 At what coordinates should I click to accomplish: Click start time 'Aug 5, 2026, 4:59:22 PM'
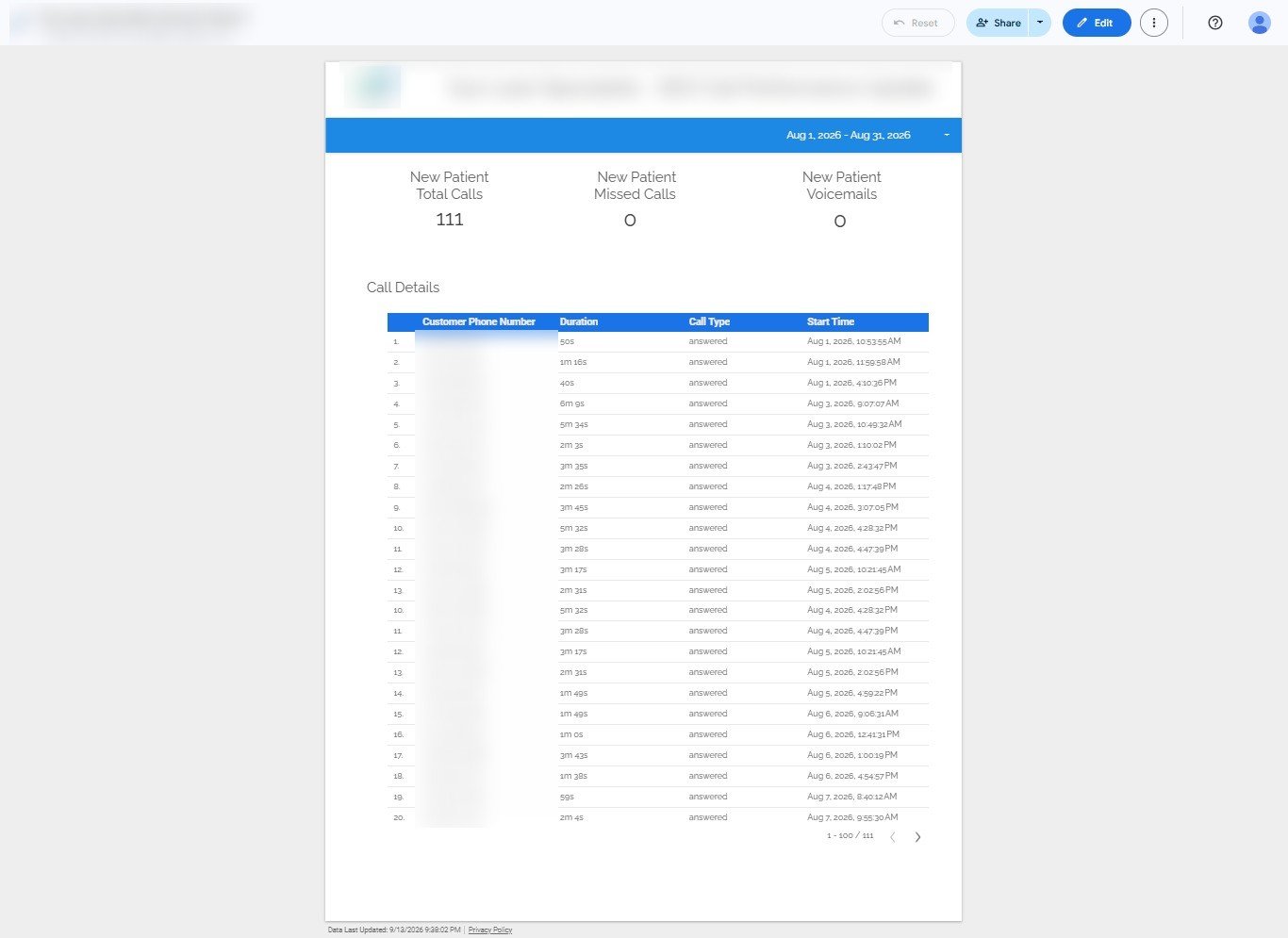851,693
